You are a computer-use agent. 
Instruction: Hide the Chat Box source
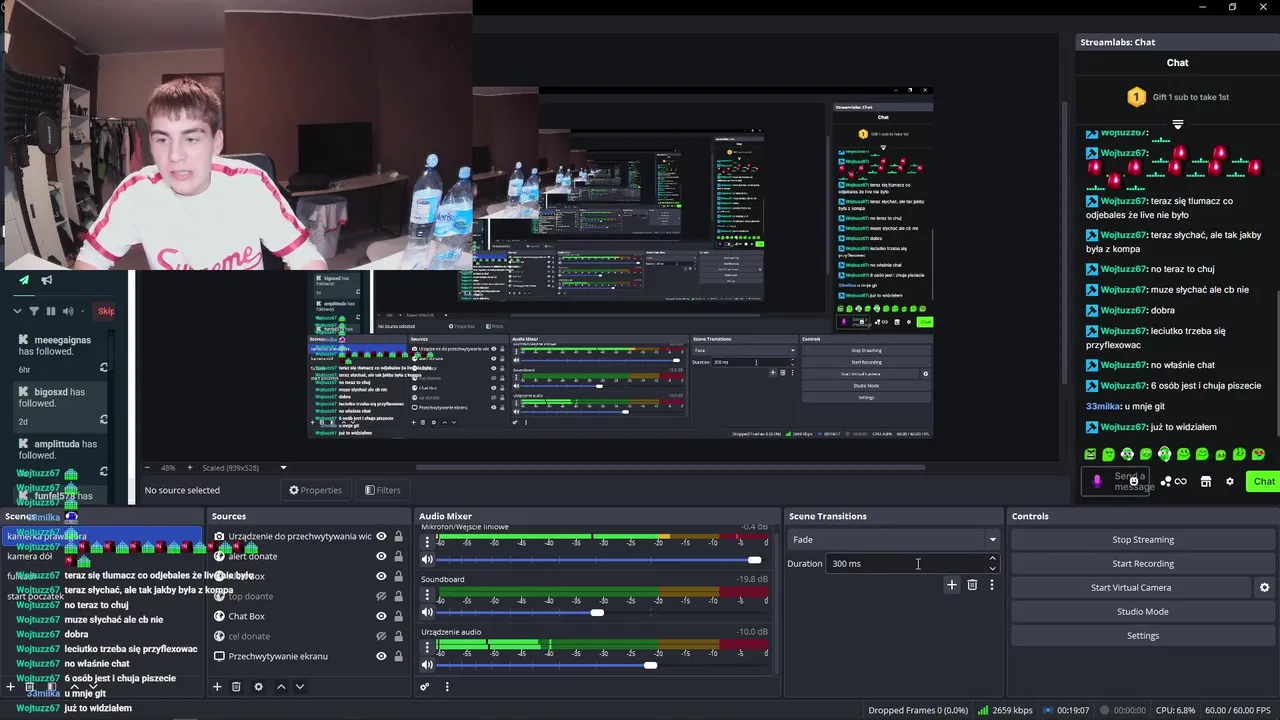[x=381, y=616]
